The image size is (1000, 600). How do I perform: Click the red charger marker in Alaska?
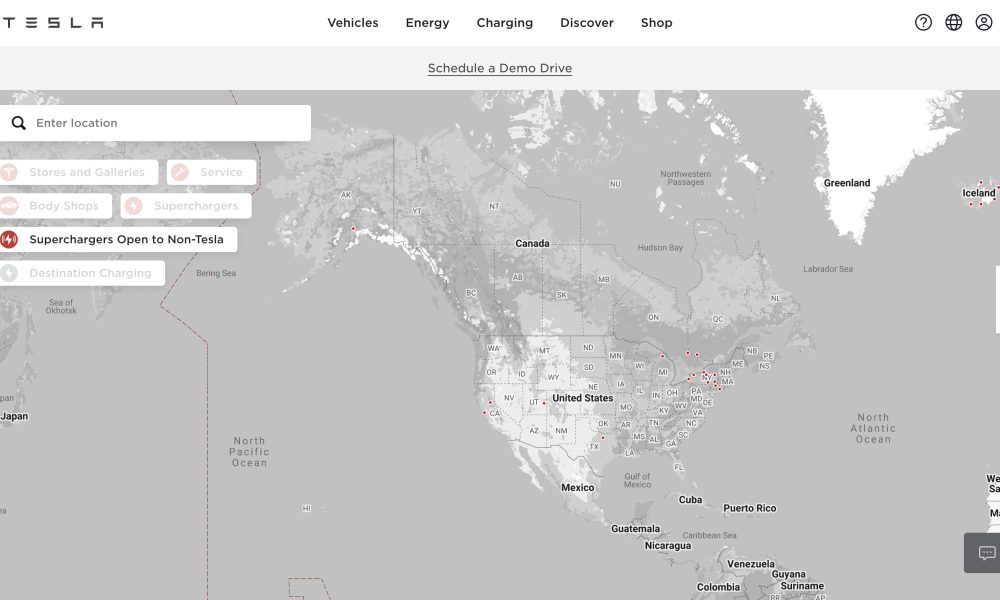coord(353,228)
